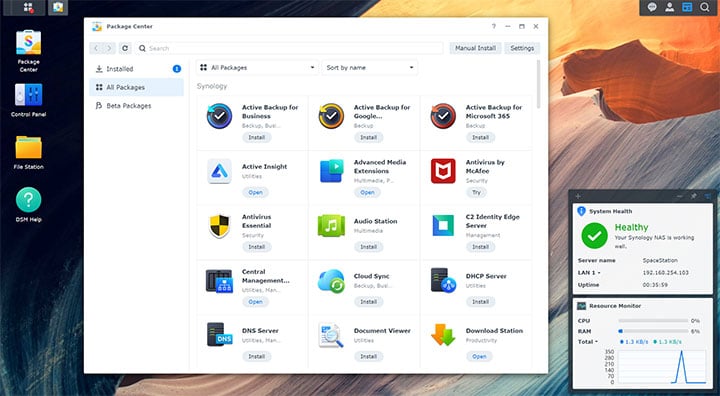Screen dimensions: 720x396
Task: Toggle the widgets panel icon
Action: click(x=687, y=7)
